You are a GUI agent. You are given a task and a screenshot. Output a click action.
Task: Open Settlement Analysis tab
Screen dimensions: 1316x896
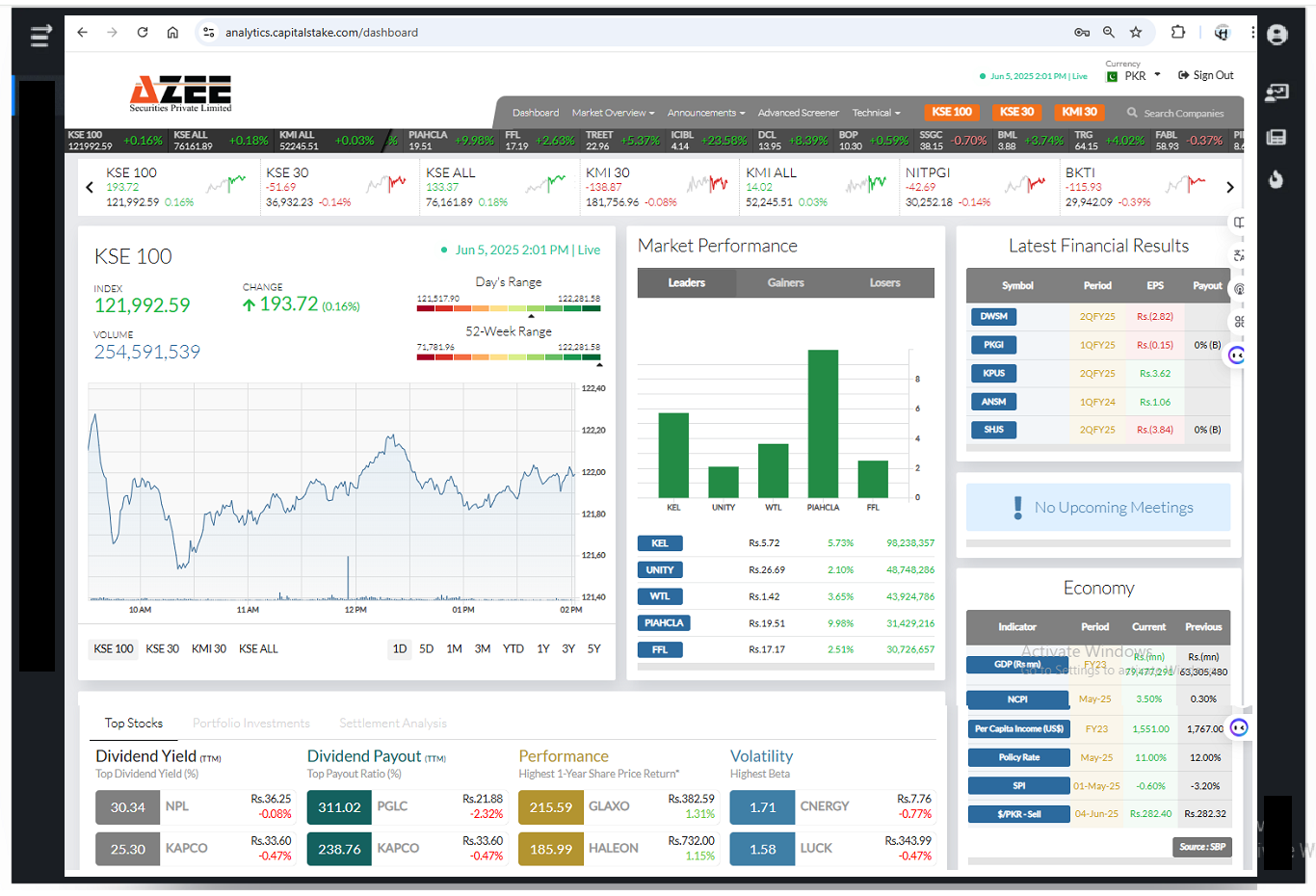point(393,724)
